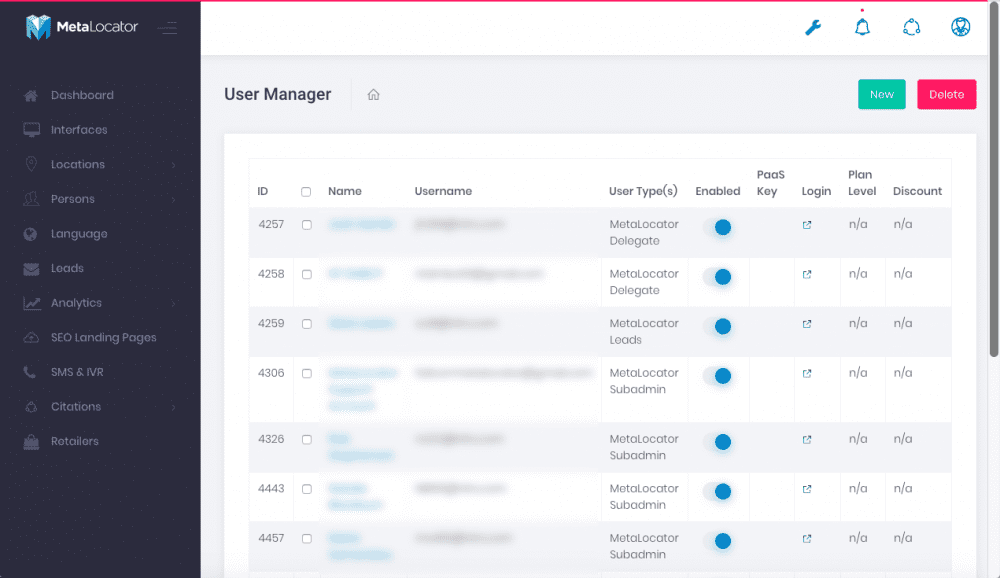Click the Dashboard house icon

click(31, 96)
